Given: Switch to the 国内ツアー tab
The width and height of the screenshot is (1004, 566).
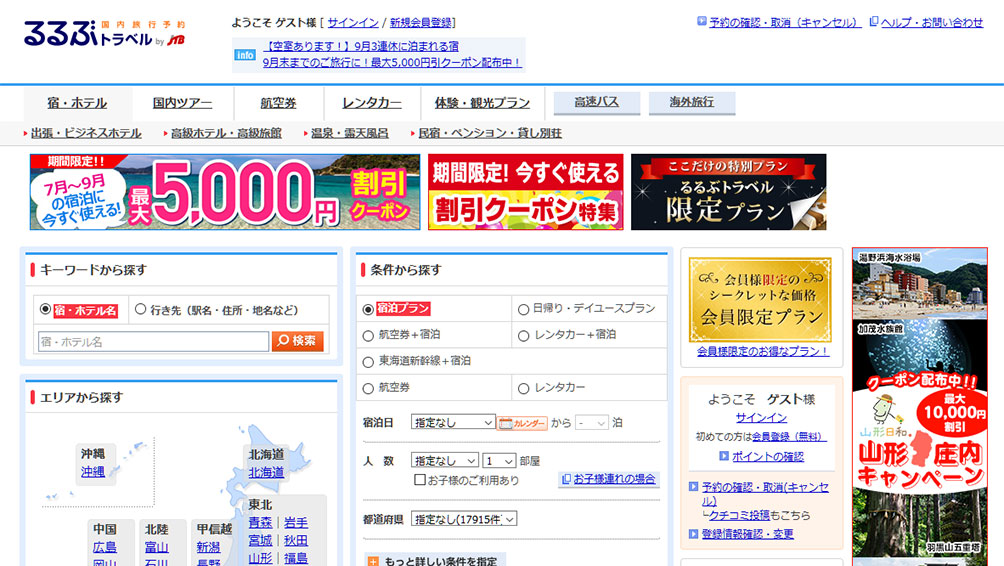Looking at the screenshot, I should (x=182, y=103).
